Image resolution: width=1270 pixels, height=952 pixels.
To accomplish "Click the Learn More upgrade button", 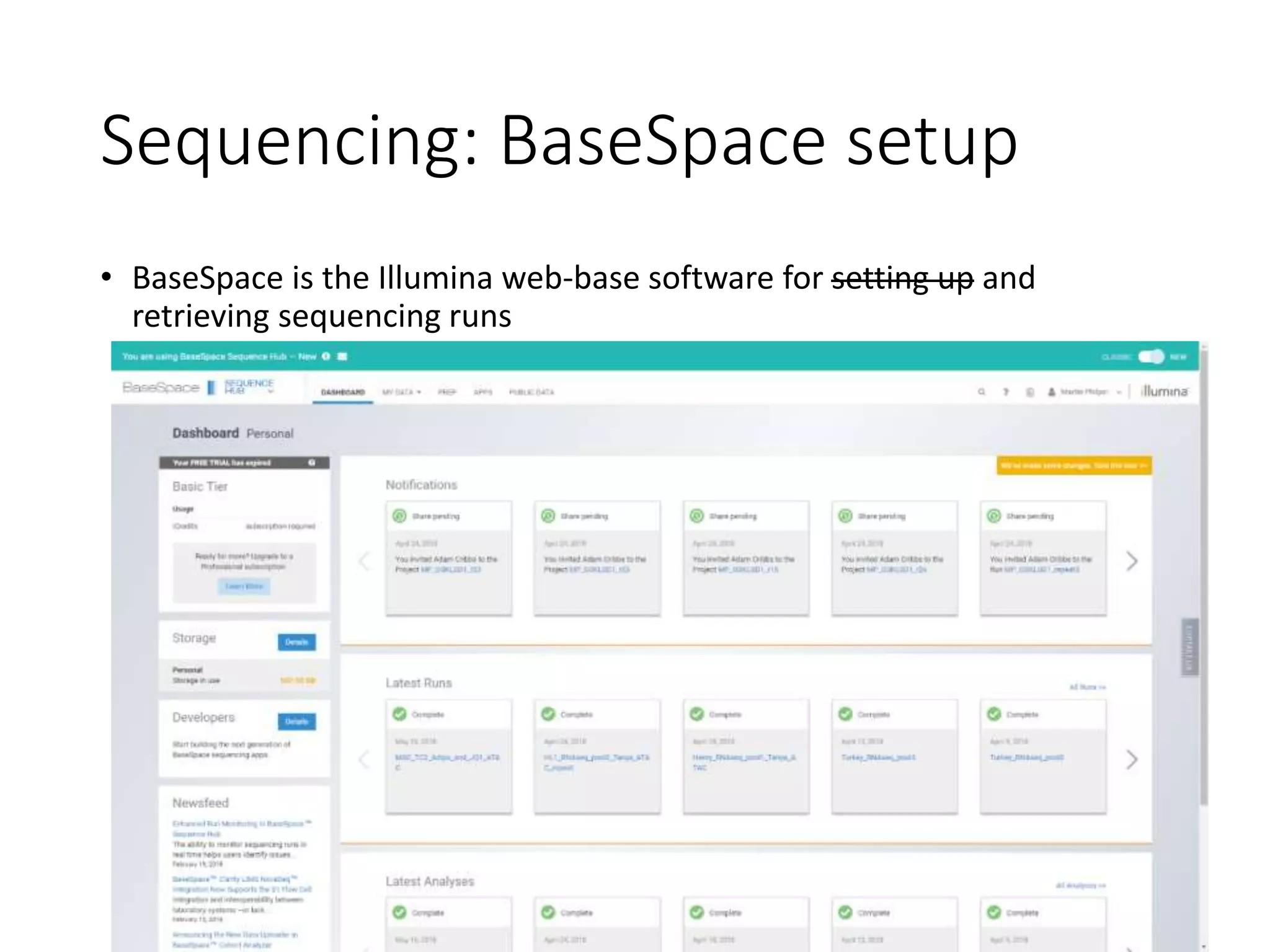I will click(244, 586).
